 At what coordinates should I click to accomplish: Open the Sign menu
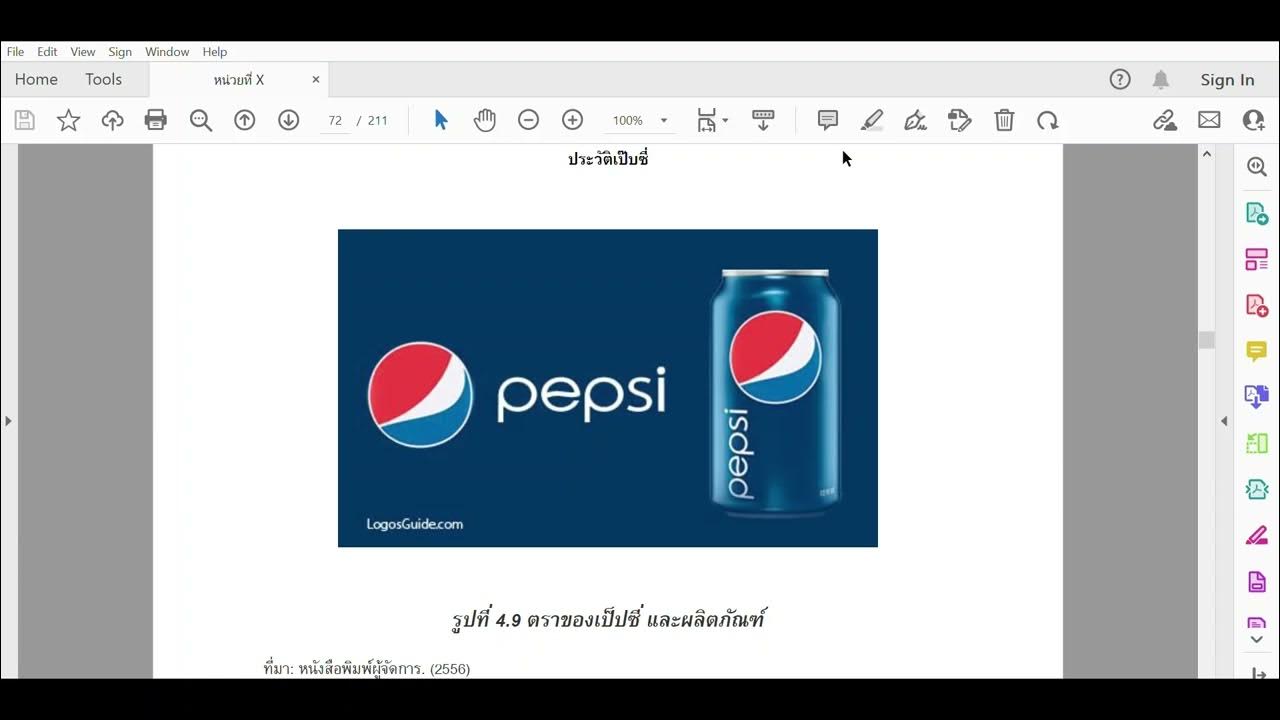click(120, 52)
